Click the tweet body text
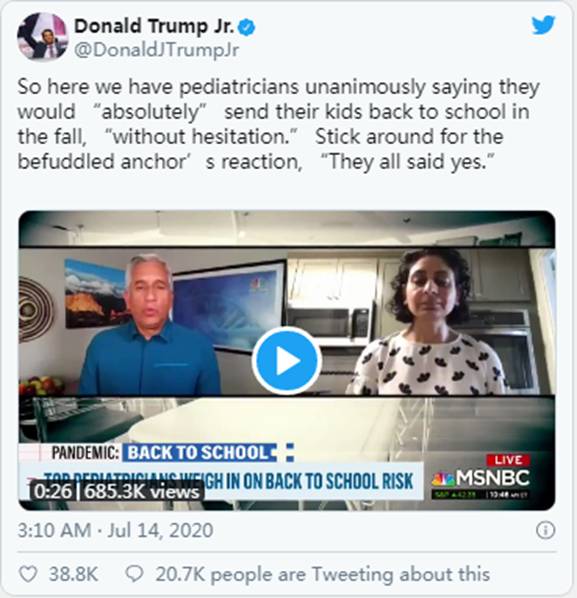This screenshot has width=577, height=598. pyautogui.click(x=278, y=124)
